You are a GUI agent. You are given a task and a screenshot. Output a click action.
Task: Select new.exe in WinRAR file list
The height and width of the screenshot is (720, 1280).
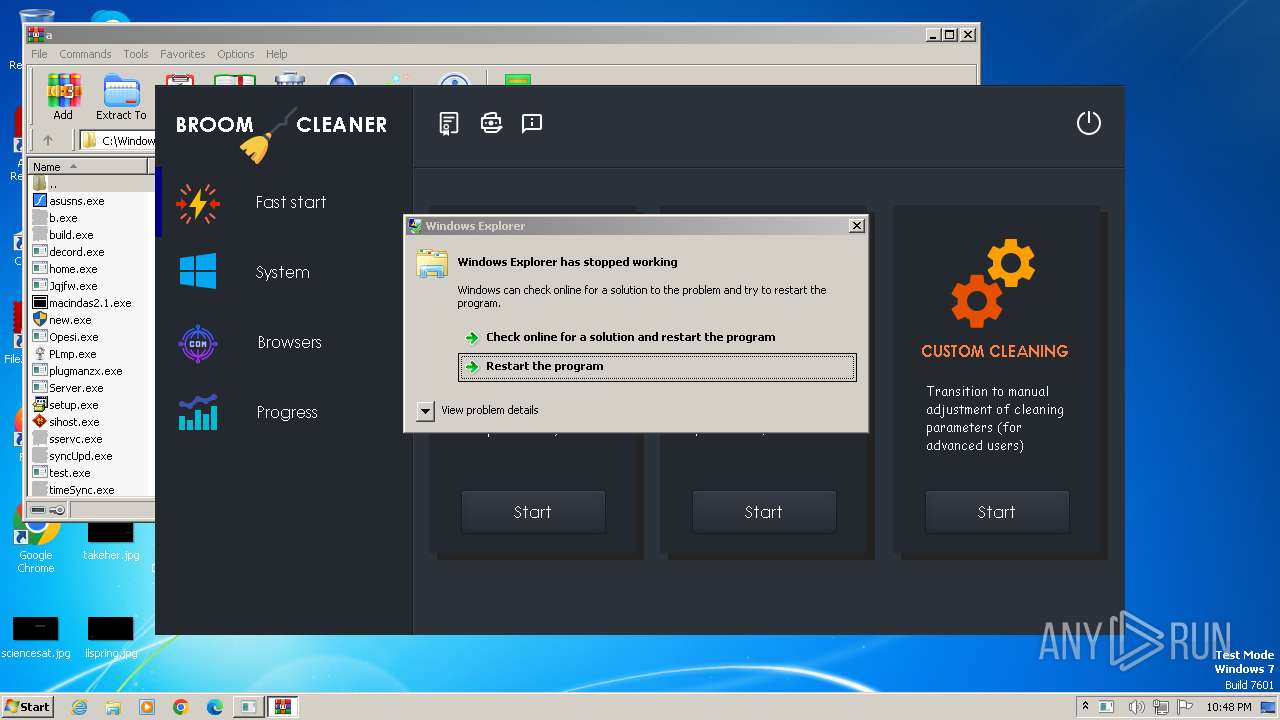[70, 320]
